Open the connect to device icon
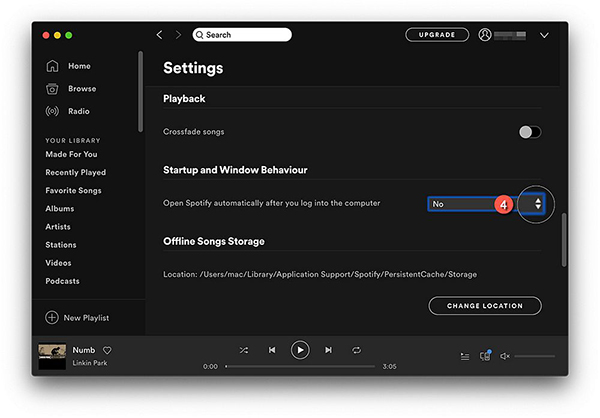The image size is (600, 418). (485, 356)
